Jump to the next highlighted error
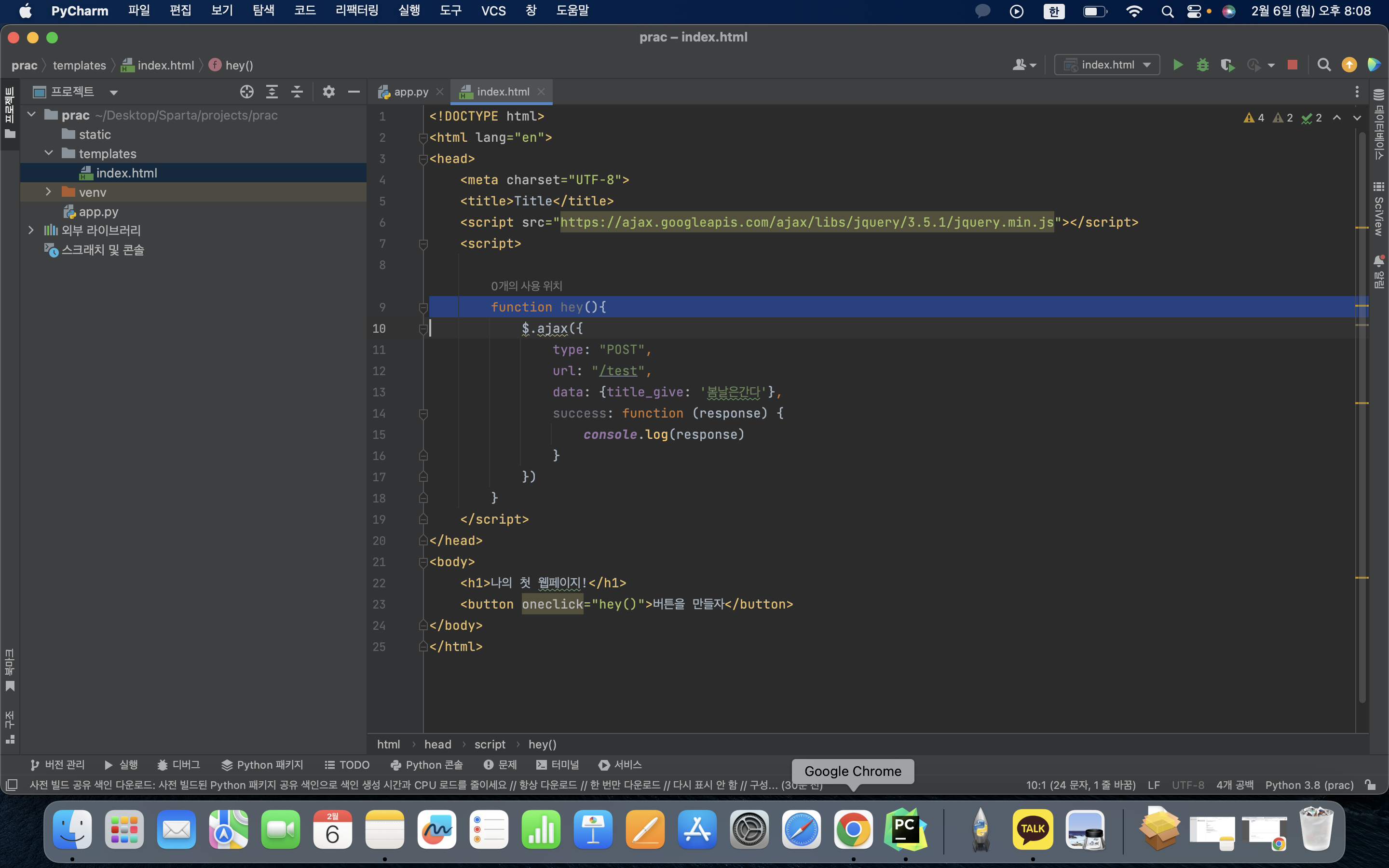 click(1357, 118)
